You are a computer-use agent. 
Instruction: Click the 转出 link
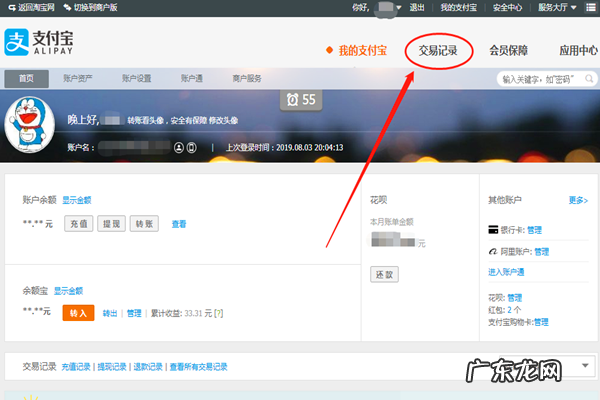110,313
